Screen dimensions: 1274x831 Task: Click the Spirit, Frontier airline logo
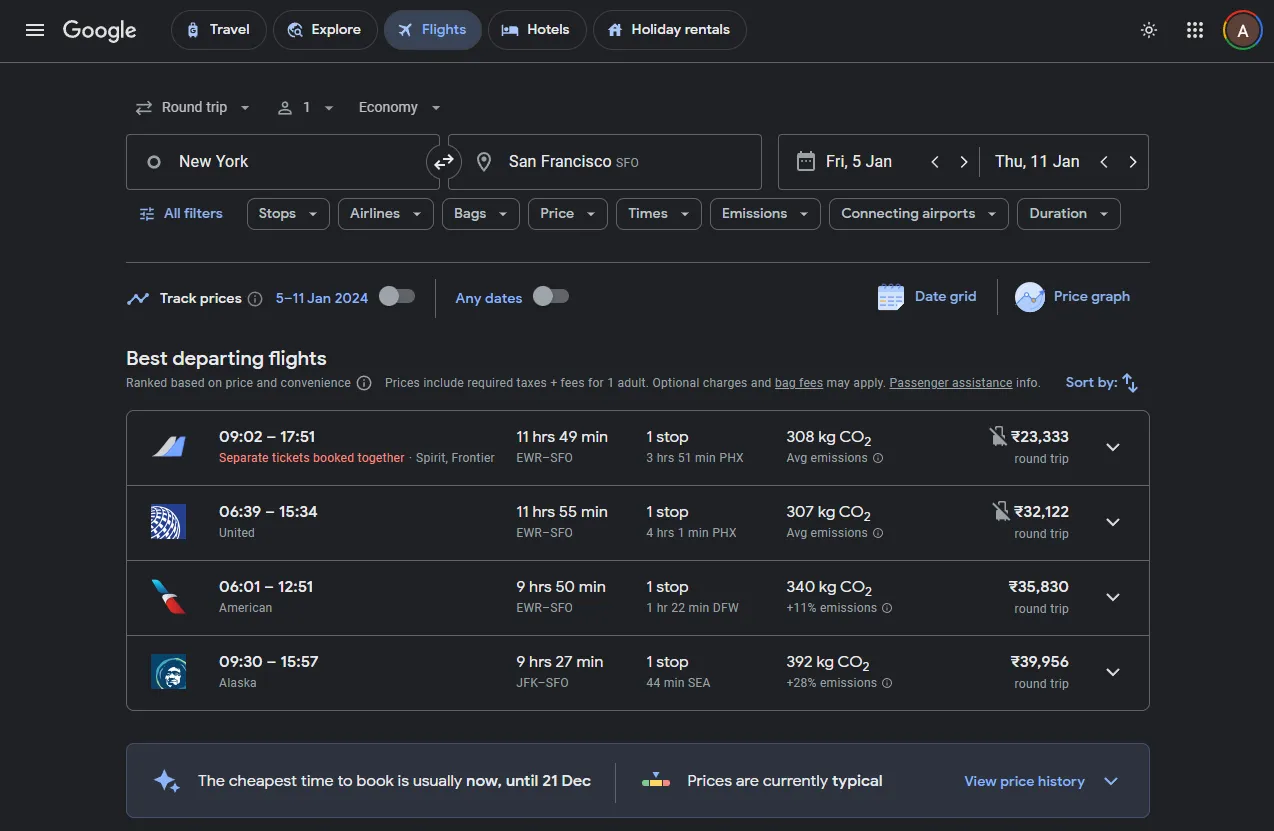[168, 447]
